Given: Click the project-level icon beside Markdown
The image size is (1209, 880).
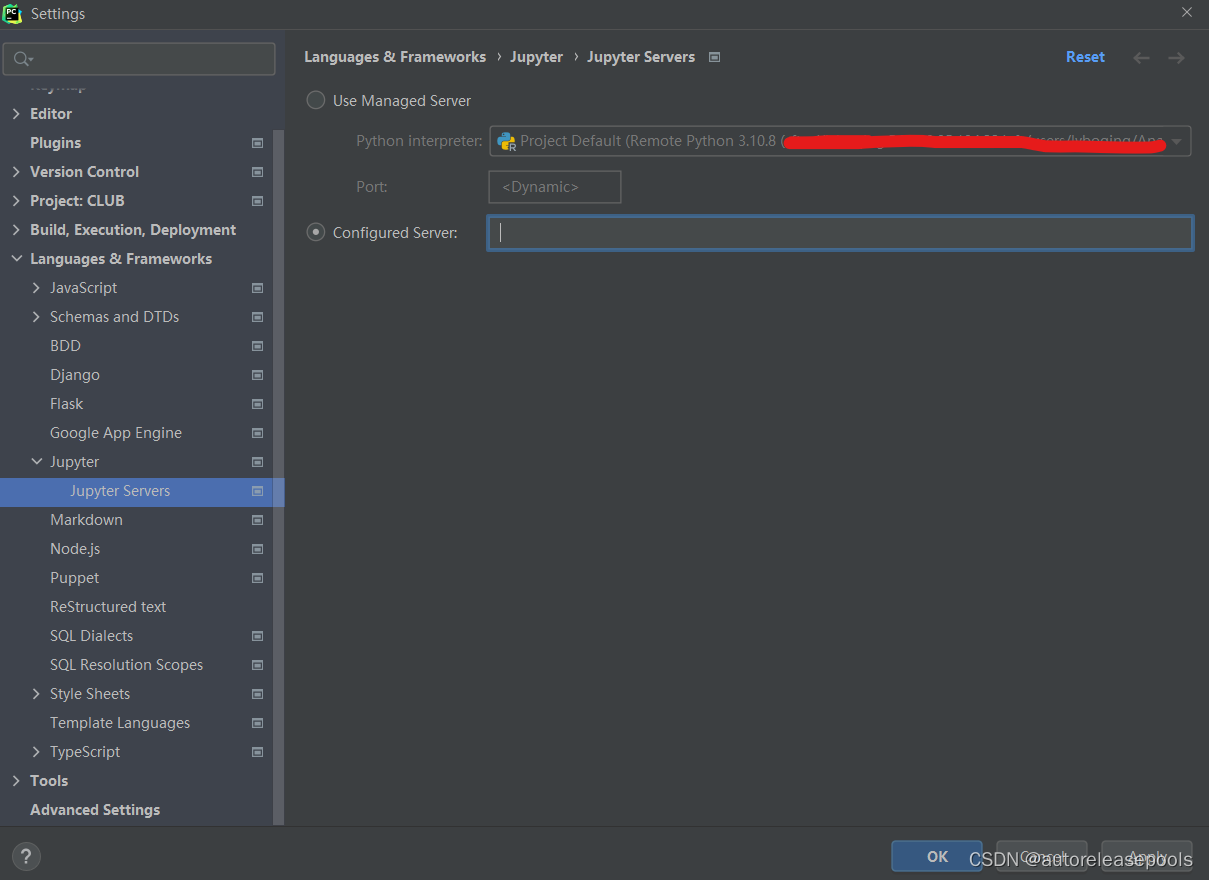Looking at the screenshot, I should [257, 520].
